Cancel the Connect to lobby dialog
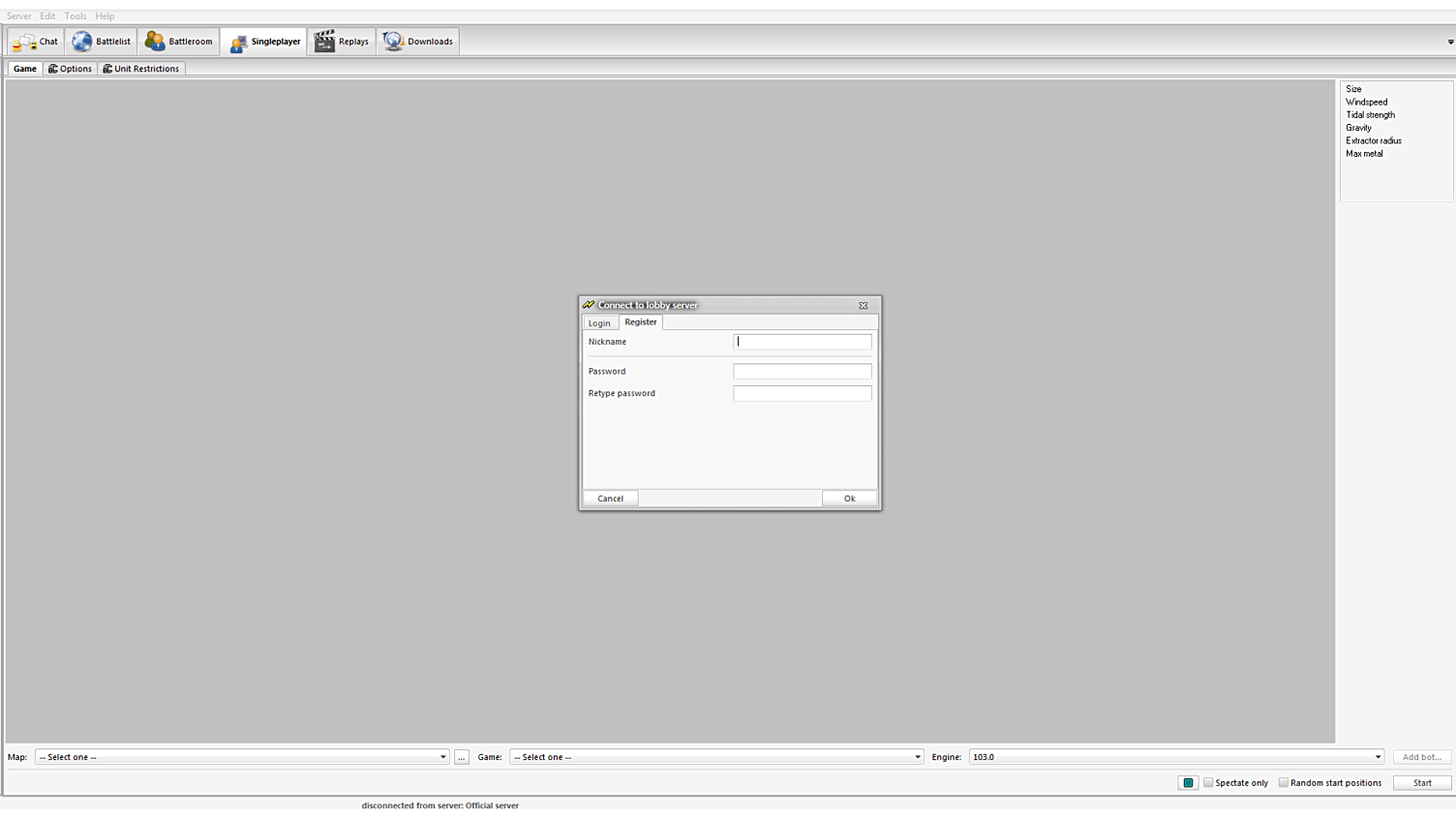Screen dimensions: 1456x819 610,499
